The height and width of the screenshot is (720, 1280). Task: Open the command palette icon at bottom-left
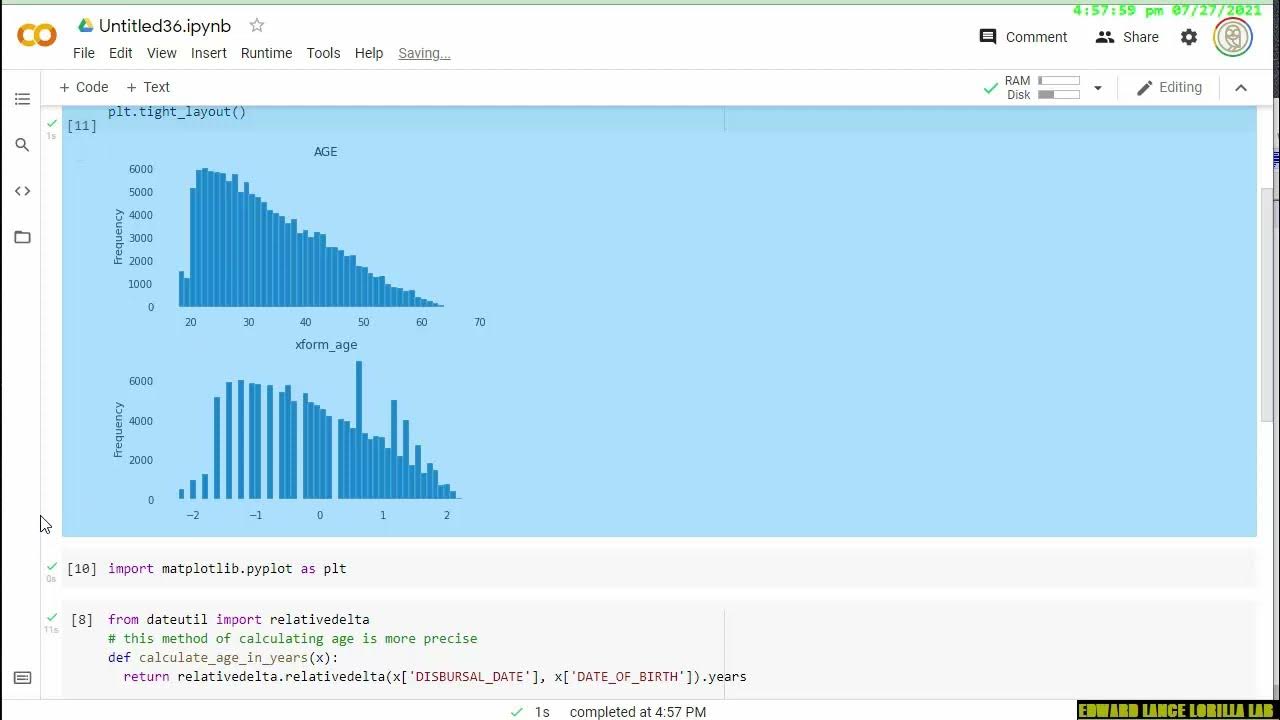pos(22,678)
